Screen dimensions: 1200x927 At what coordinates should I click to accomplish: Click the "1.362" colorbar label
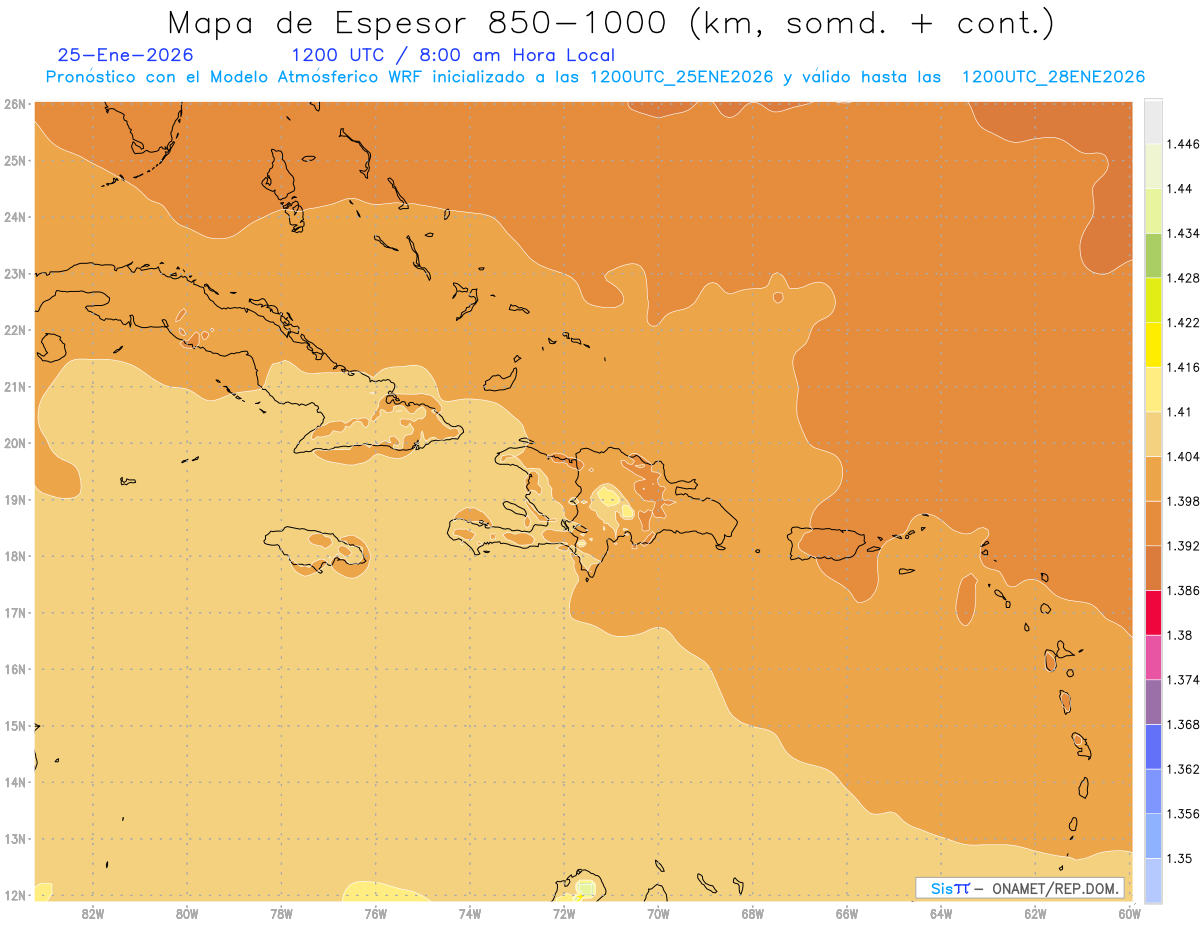coord(1184,769)
